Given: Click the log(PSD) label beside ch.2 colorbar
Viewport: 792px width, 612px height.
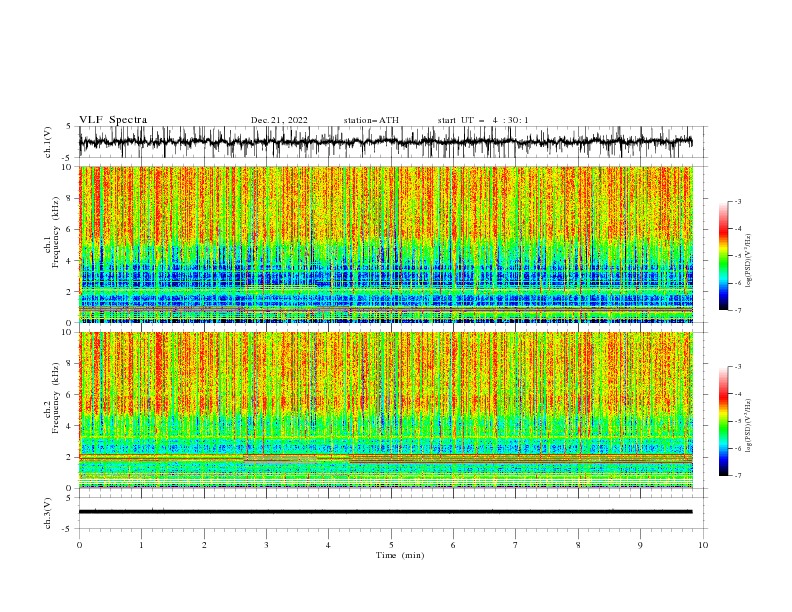Looking at the screenshot, I should (x=748, y=425).
